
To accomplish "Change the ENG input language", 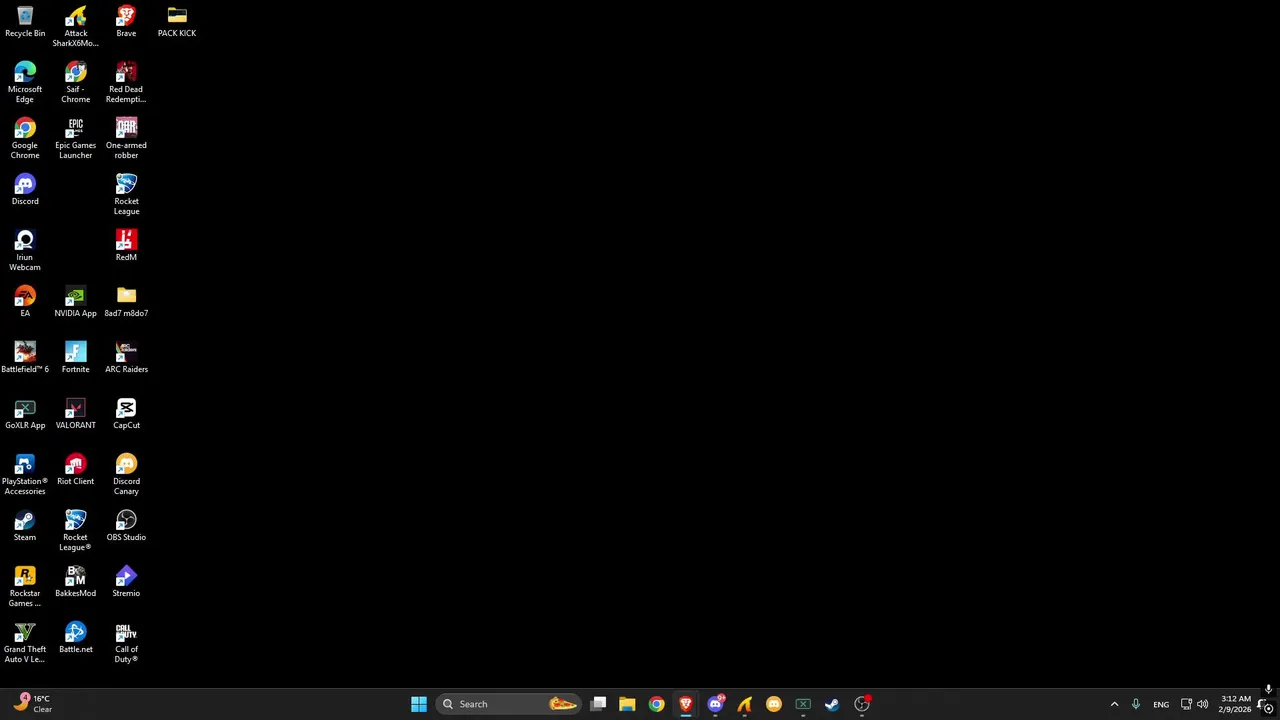I will tap(1161, 704).
